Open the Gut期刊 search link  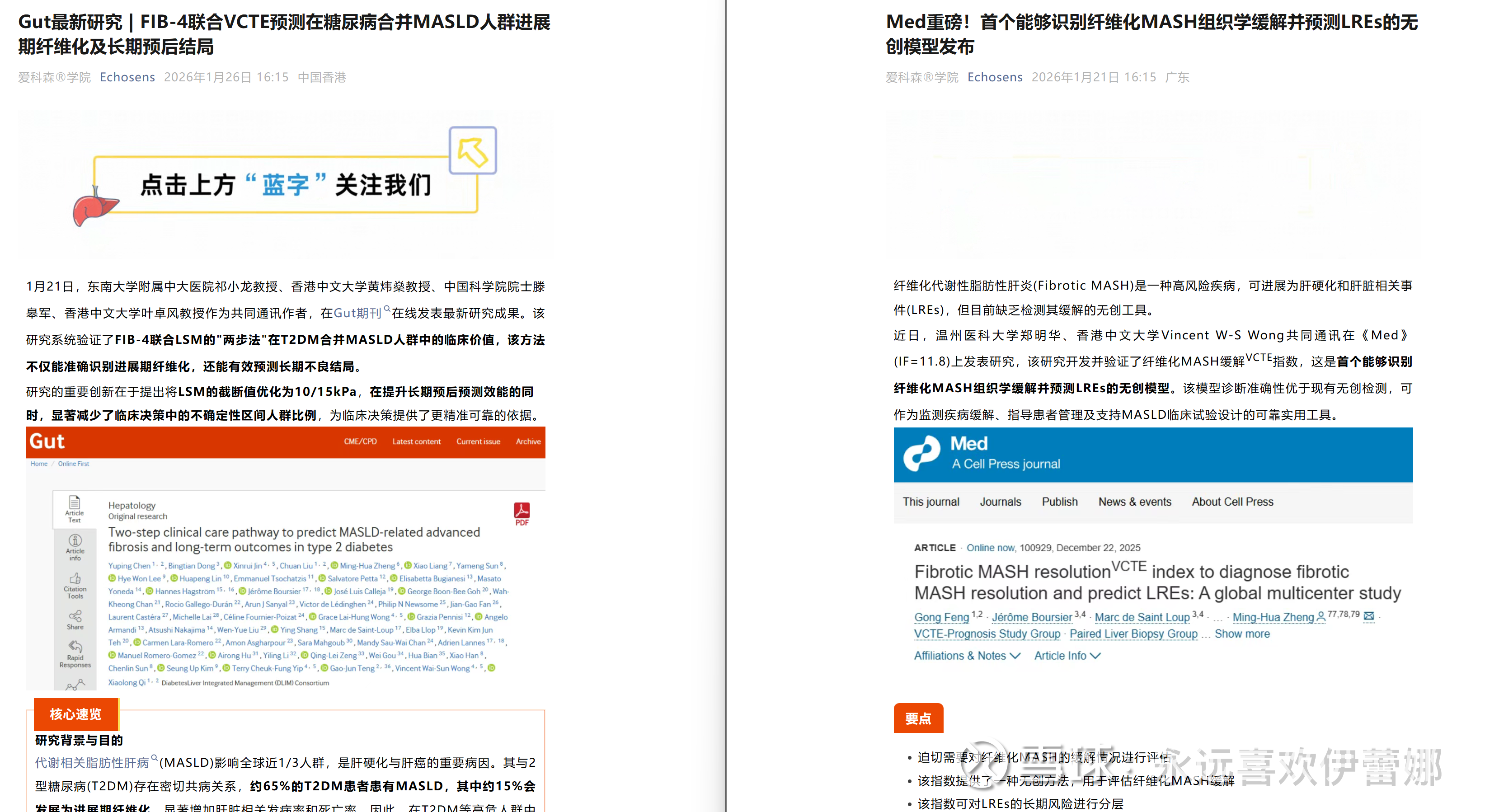357,313
